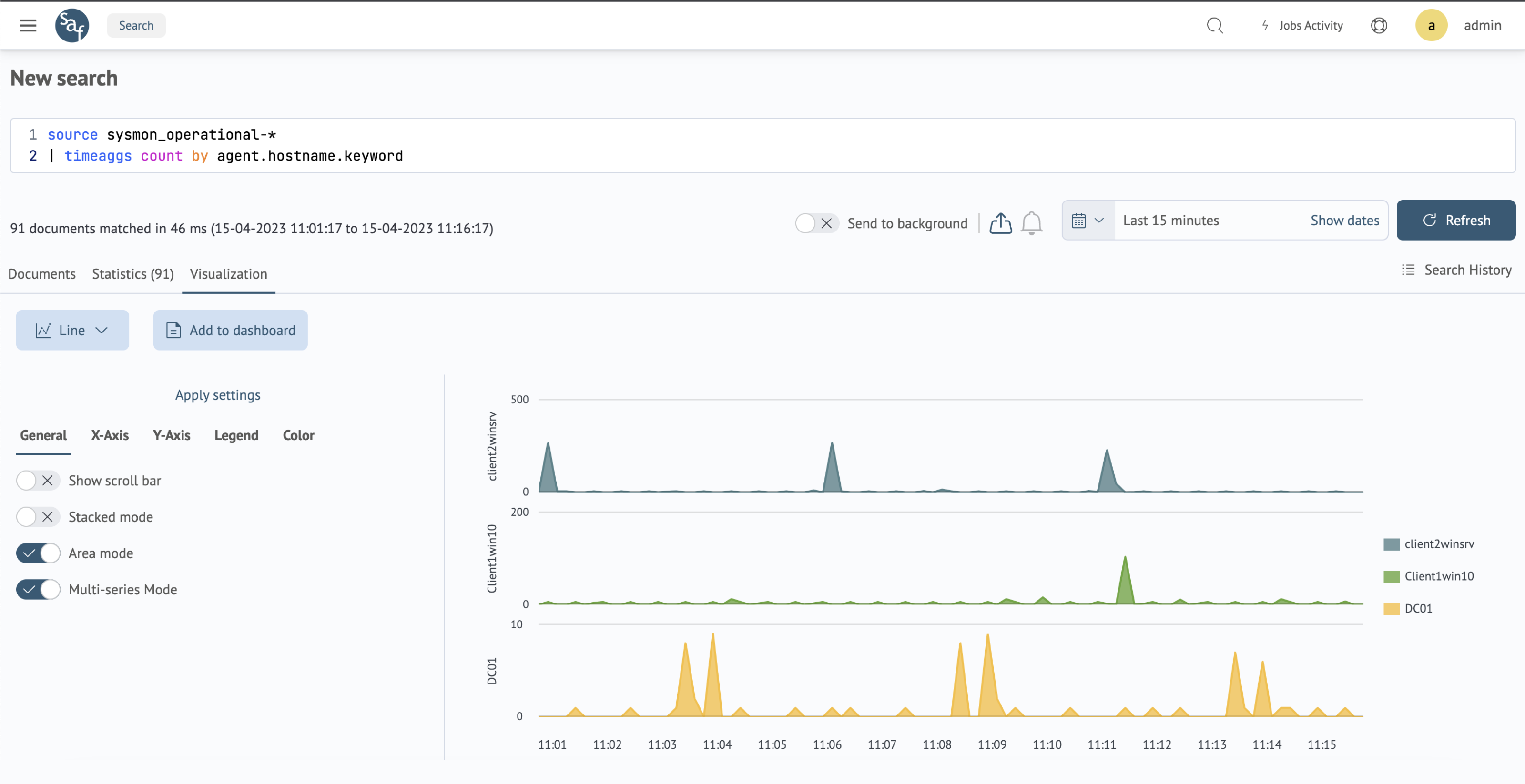Viewport: 1525px width, 784px height.
Task: Disable Multi-series Mode toggle
Action: [x=37, y=589]
